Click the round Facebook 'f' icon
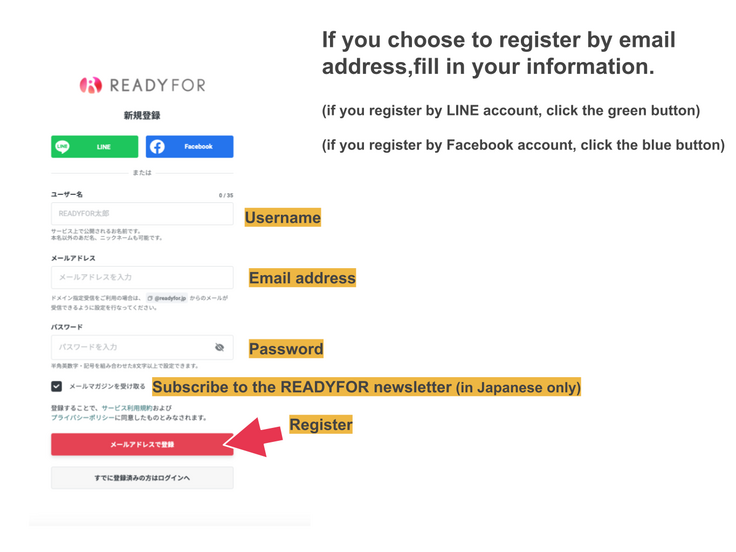The image size is (736, 552). click(157, 147)
